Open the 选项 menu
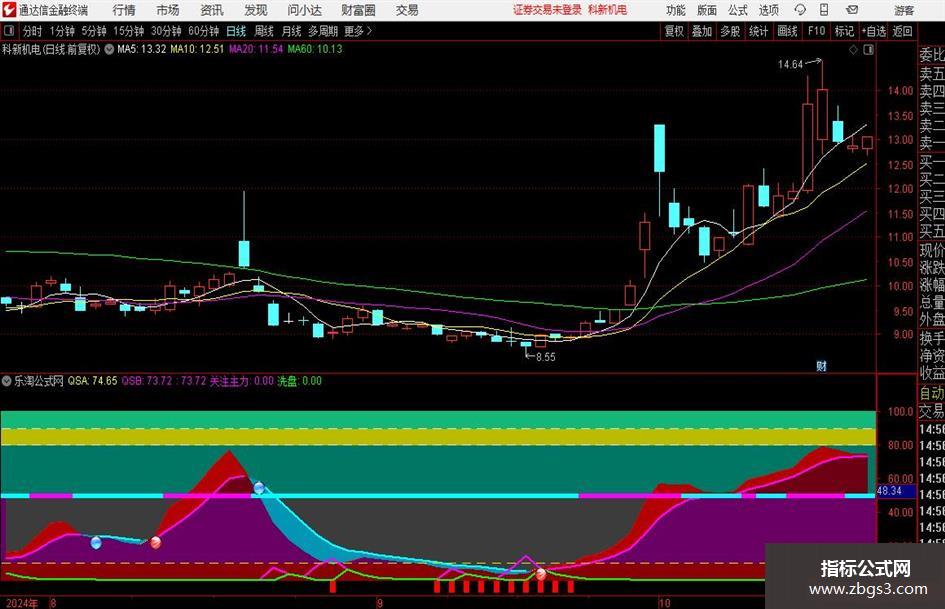 (x=768, y=10)
